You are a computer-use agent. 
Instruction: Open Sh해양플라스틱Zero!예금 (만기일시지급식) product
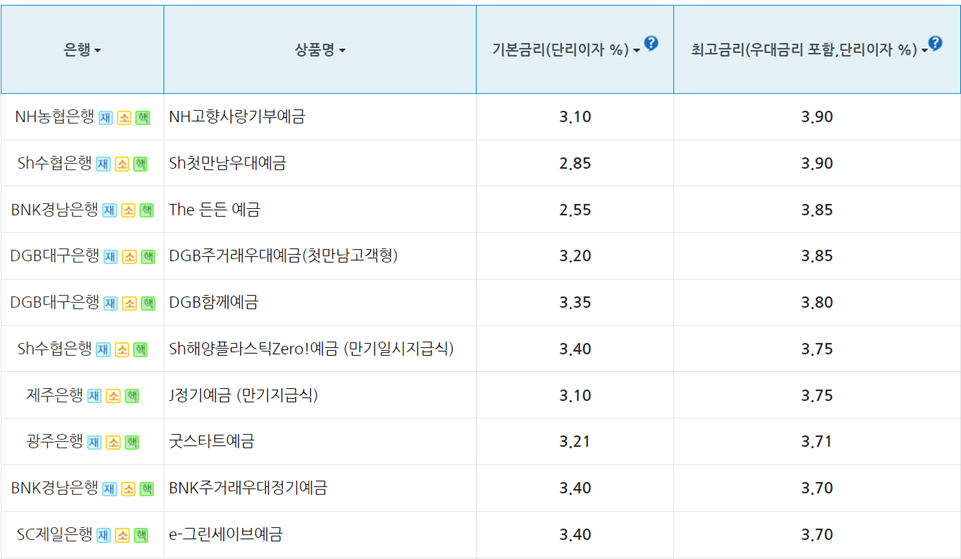311,349
